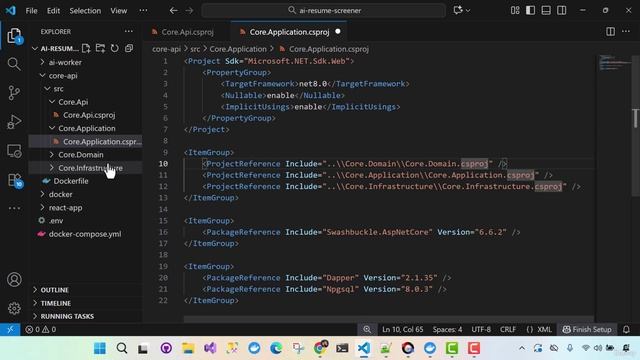Change file encoding UTF-8
The image size is (640, 360).
pyautogui.click(x=481, y=329)
